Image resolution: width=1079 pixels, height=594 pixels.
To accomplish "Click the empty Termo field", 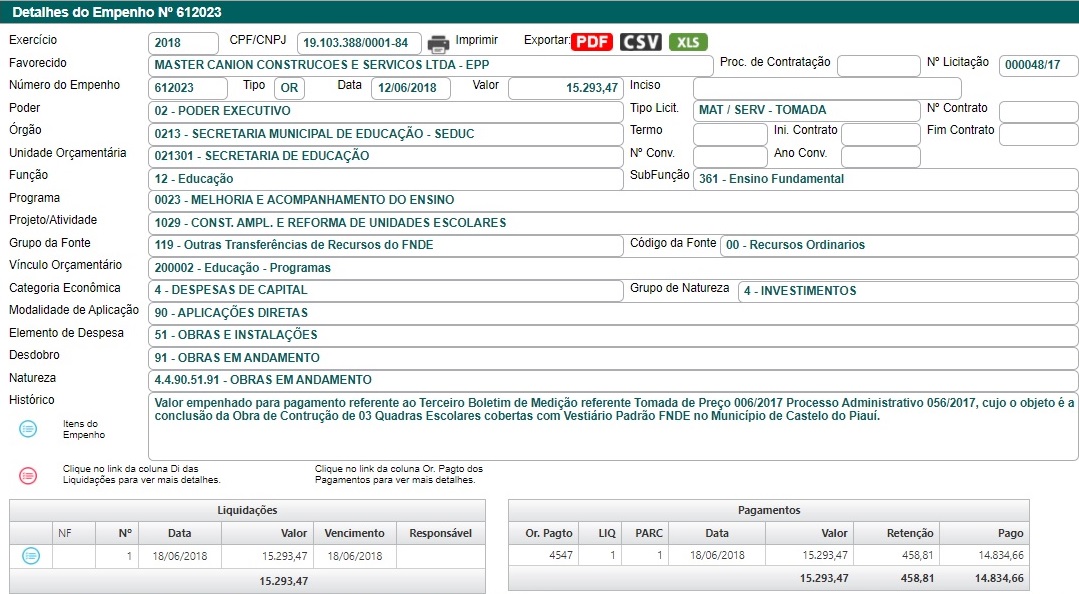I will [730, 134].
